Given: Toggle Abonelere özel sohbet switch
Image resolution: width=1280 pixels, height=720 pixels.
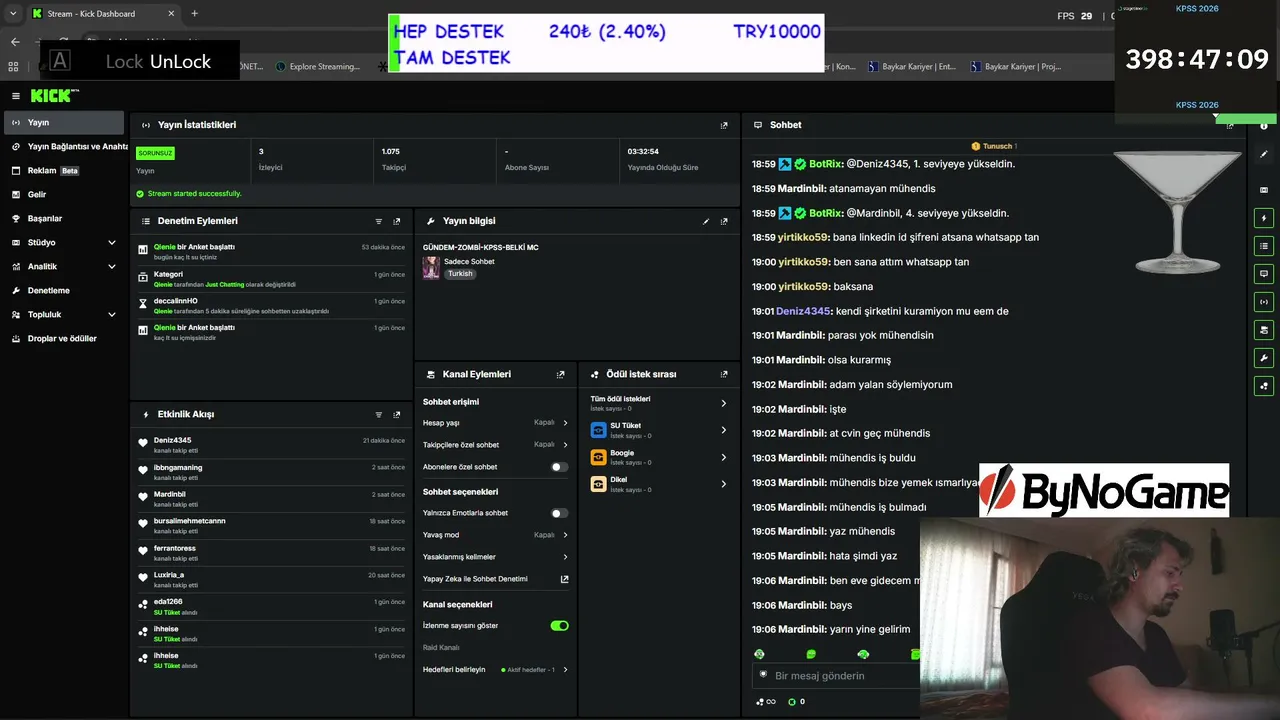Looking at the screenshot, I should click(560, 467).
